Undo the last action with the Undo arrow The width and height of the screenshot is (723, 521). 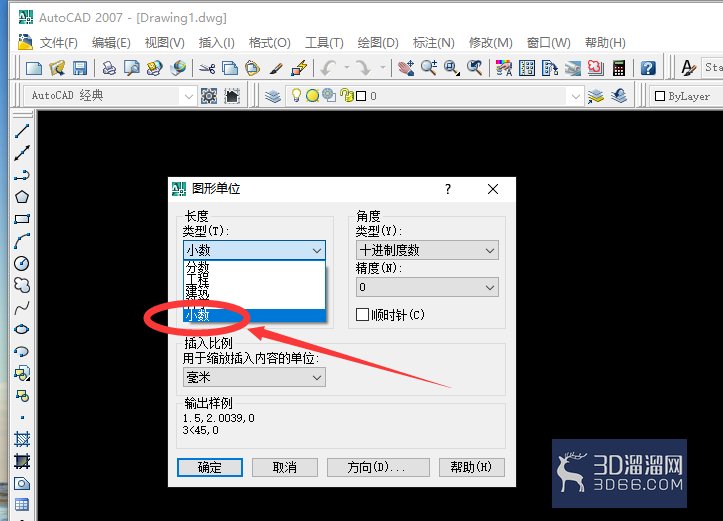point(329,68)
